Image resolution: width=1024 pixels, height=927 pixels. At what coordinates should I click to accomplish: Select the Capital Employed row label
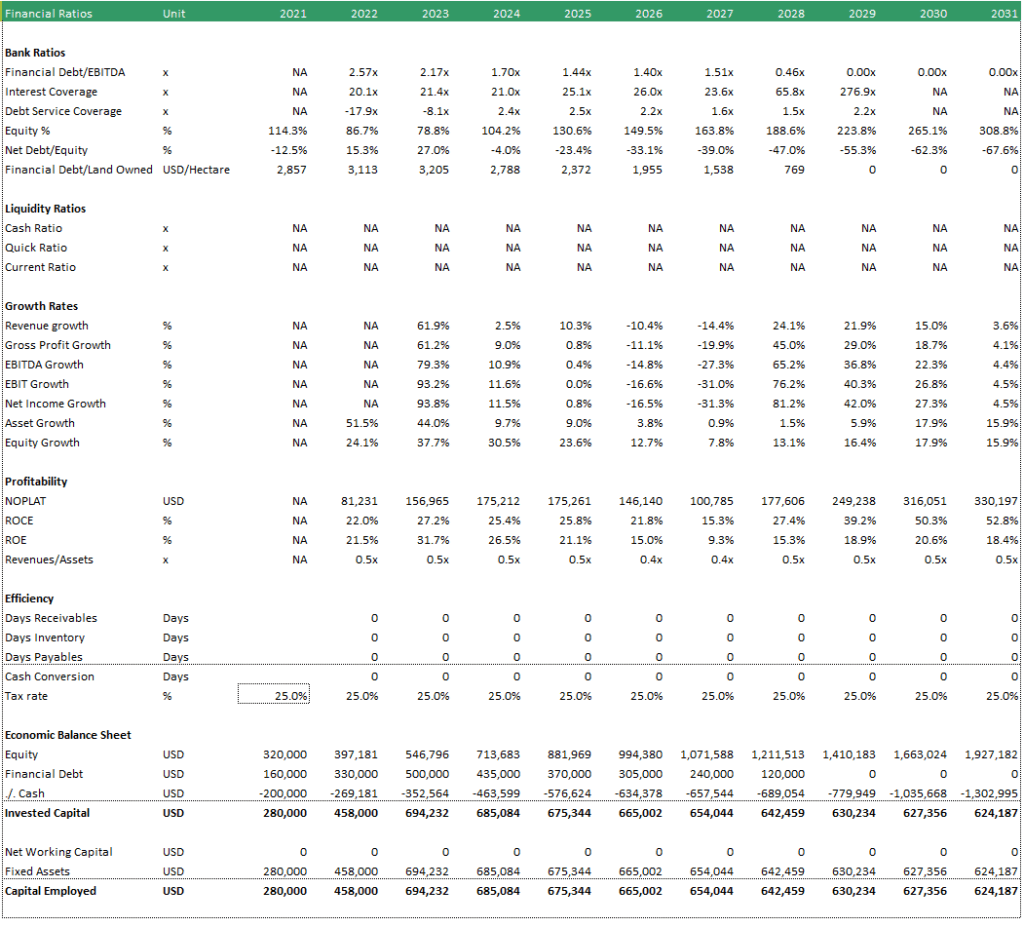(x=50, y=892)
